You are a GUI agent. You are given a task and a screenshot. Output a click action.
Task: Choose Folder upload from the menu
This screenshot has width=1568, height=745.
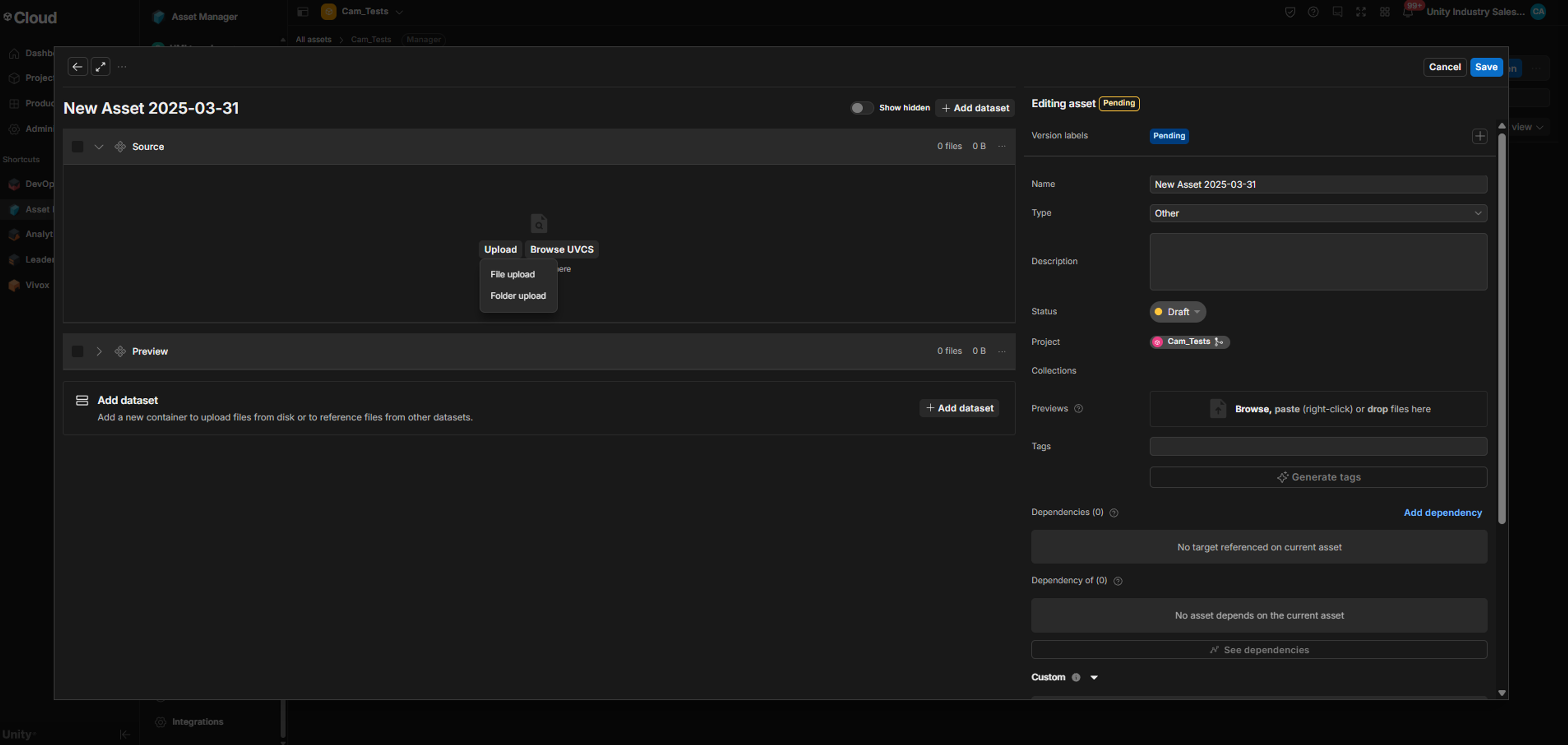[x=518, y=296]
